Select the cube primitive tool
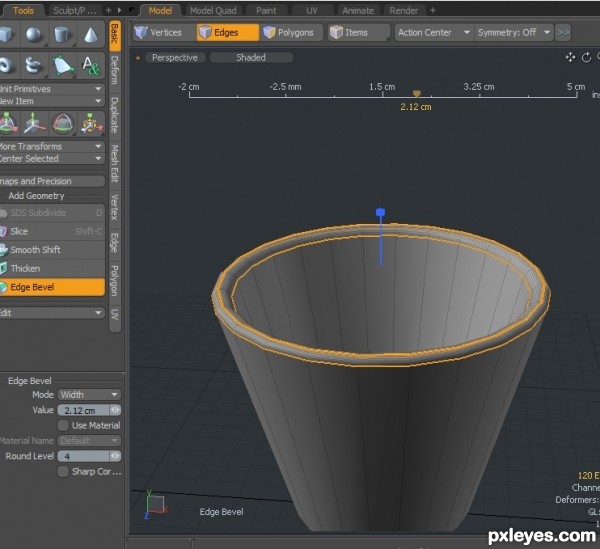Image resolution: width=600 pixels, height=549 pixels. click(8, 35)
